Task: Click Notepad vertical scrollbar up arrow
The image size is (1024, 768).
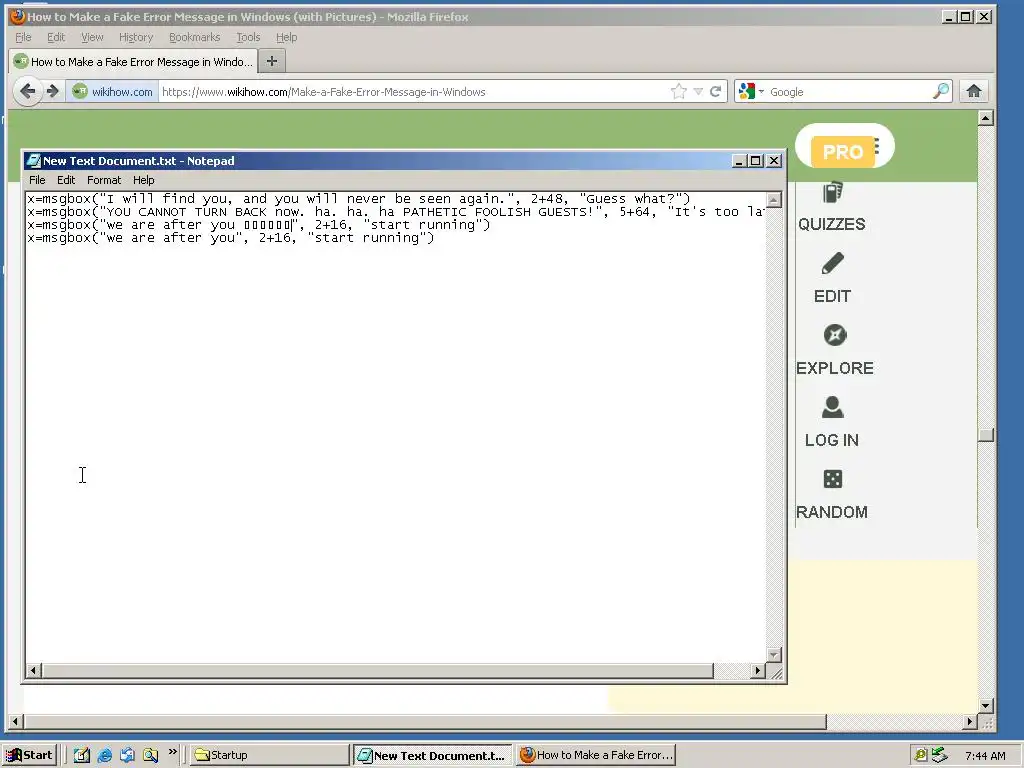Action: click(774, 200)
